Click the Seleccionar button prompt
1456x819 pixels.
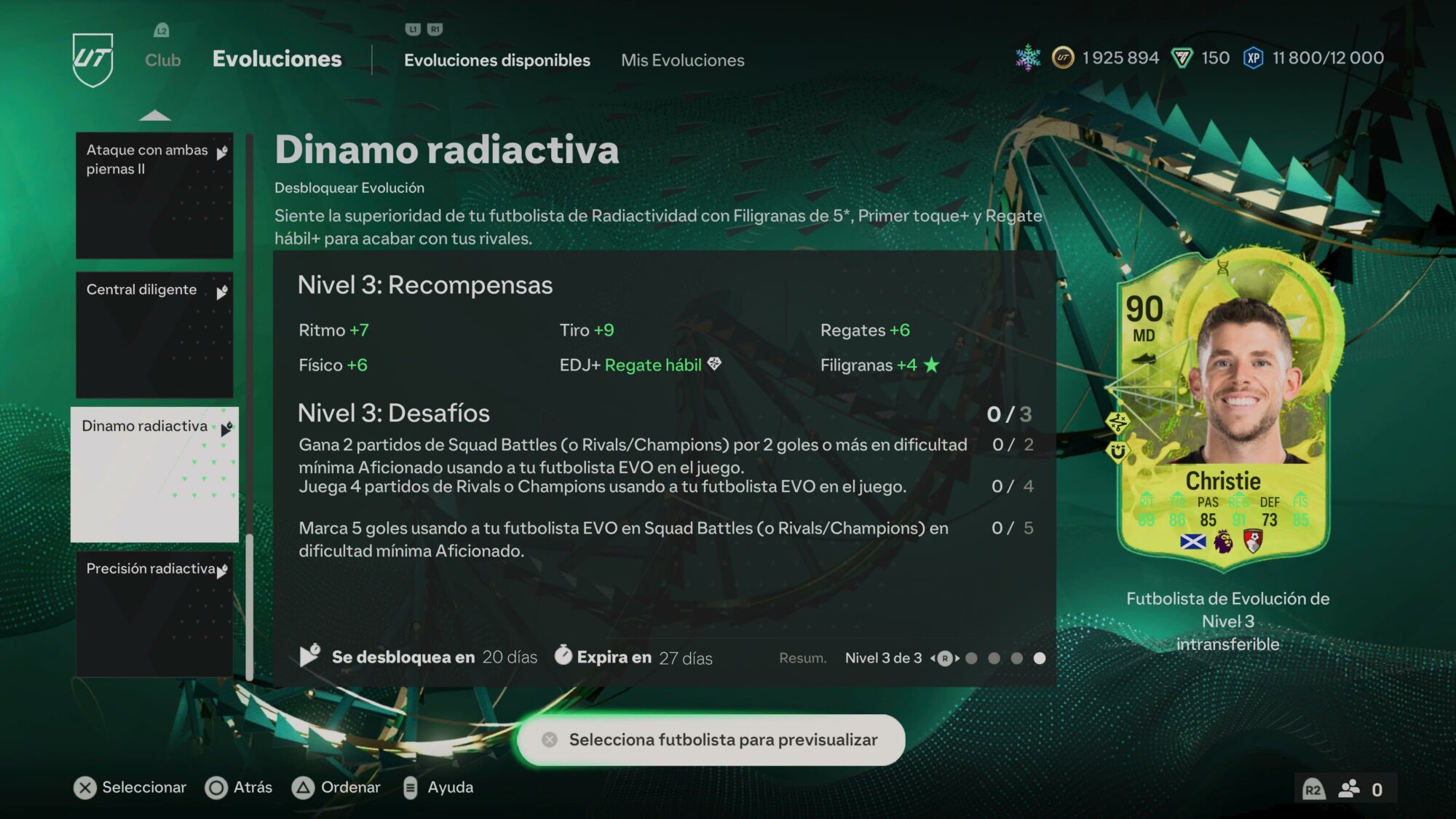click(130, 788)
